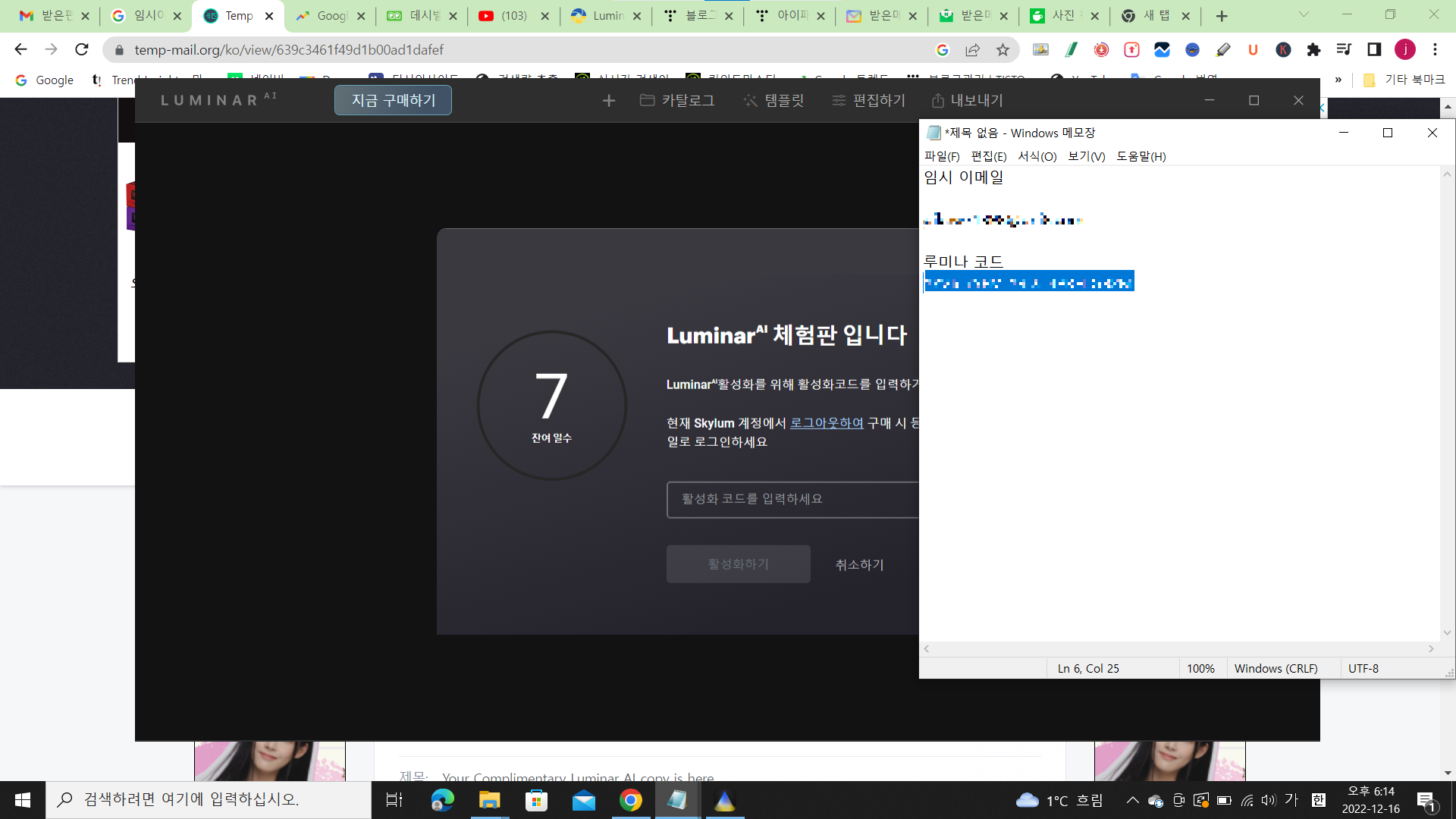Screen dimensions: 1456x819
Task: Open the 편집하기 tab in Luminar
Action: 869,101
